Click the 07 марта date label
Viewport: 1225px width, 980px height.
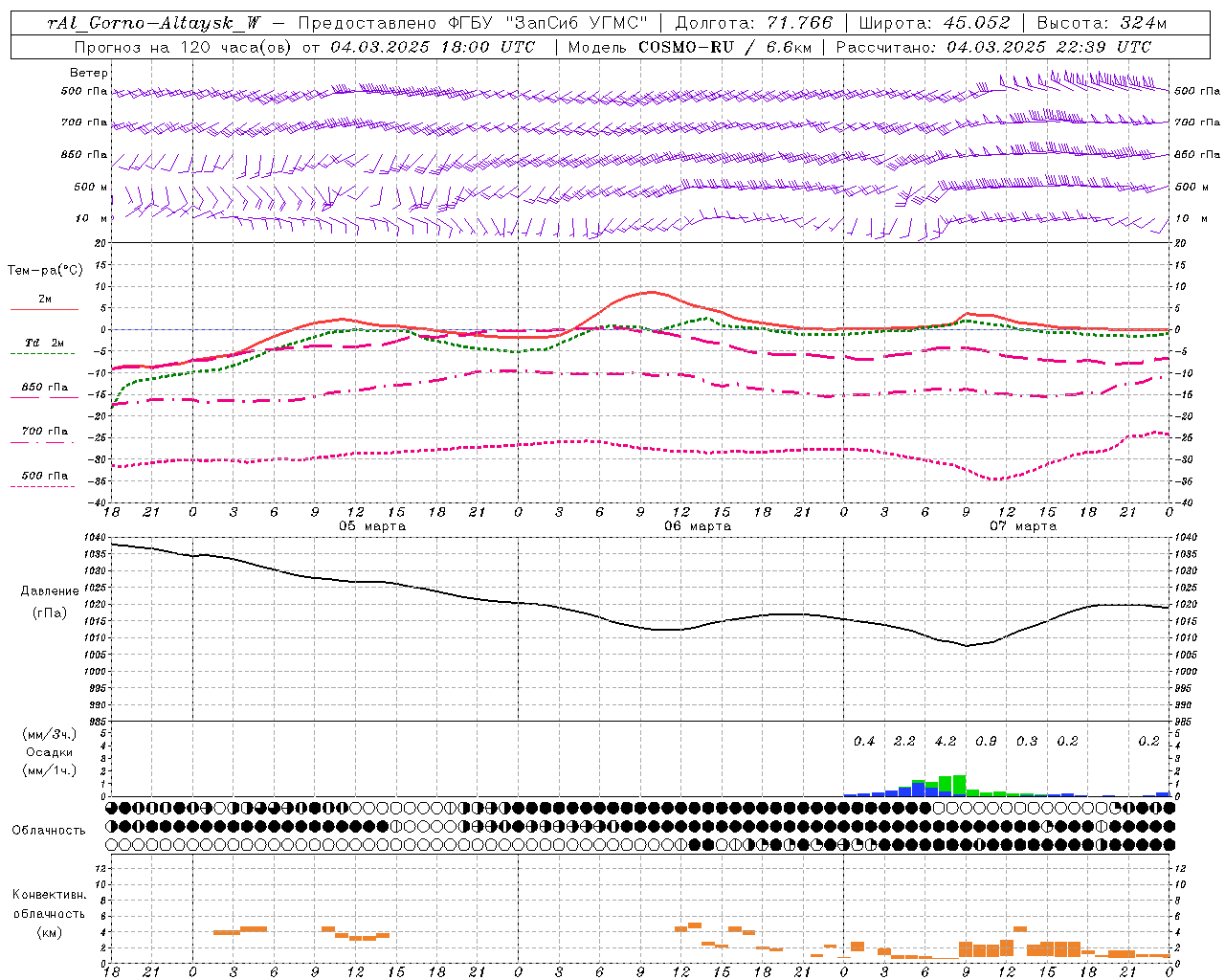1023,526
